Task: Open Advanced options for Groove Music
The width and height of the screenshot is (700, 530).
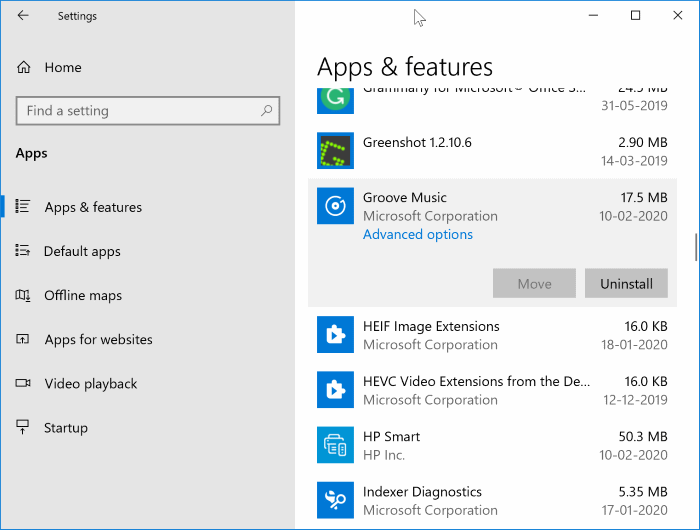Action: tap(417, 234)
